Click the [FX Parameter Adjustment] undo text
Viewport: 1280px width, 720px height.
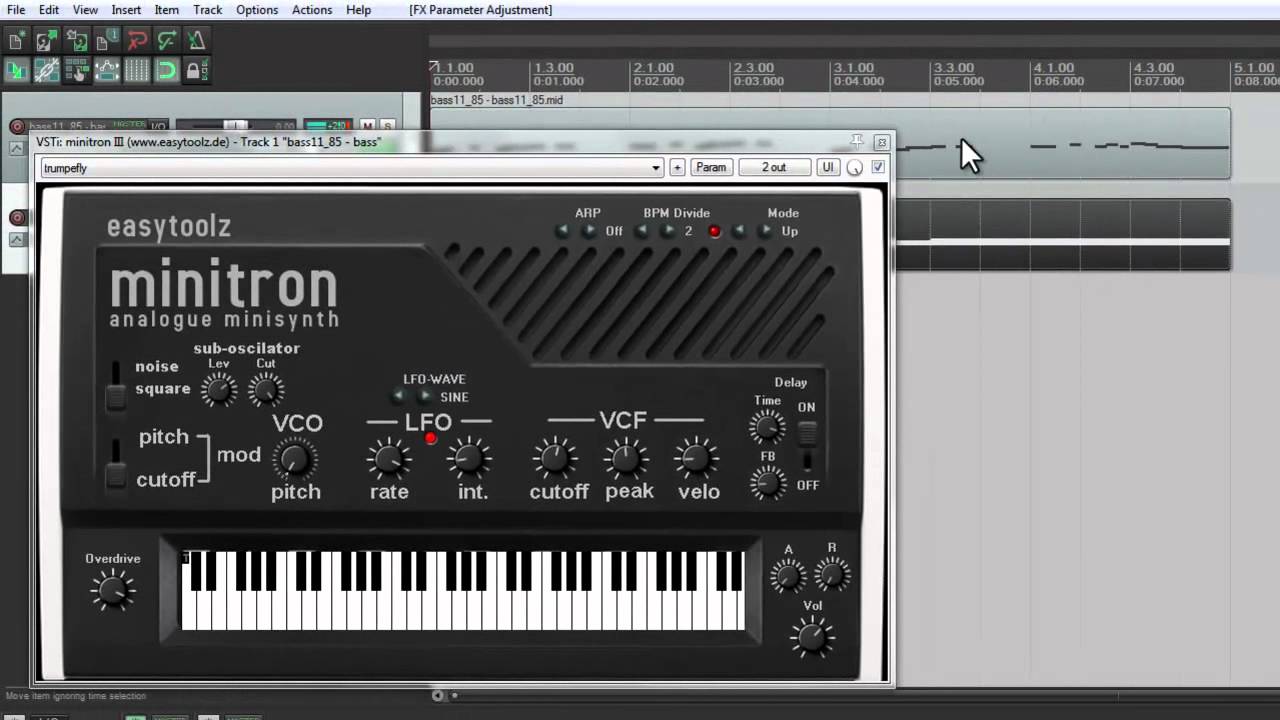[481, 10]
